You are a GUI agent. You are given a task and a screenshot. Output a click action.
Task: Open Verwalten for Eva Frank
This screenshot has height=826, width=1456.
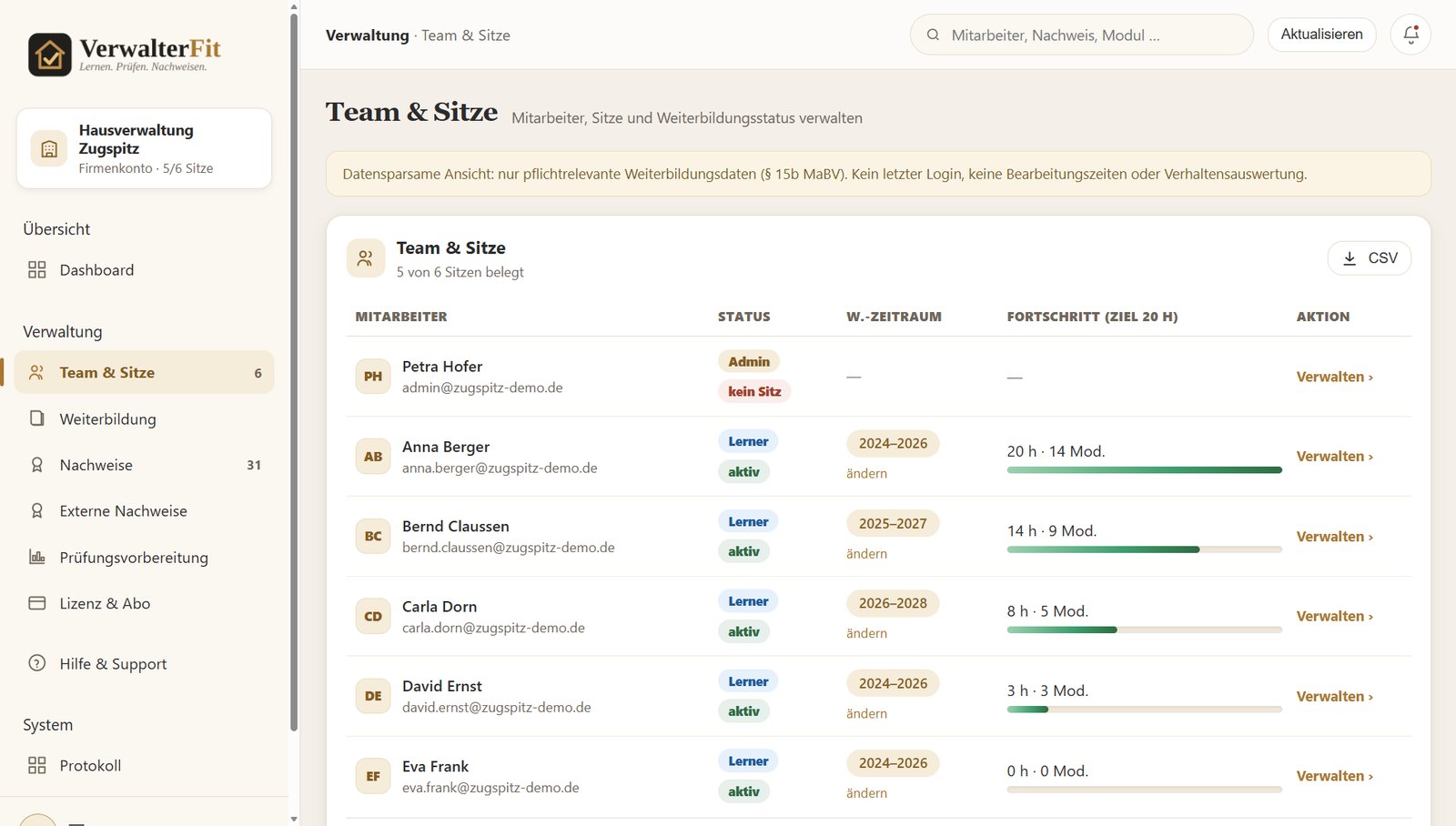(1334, 776)
